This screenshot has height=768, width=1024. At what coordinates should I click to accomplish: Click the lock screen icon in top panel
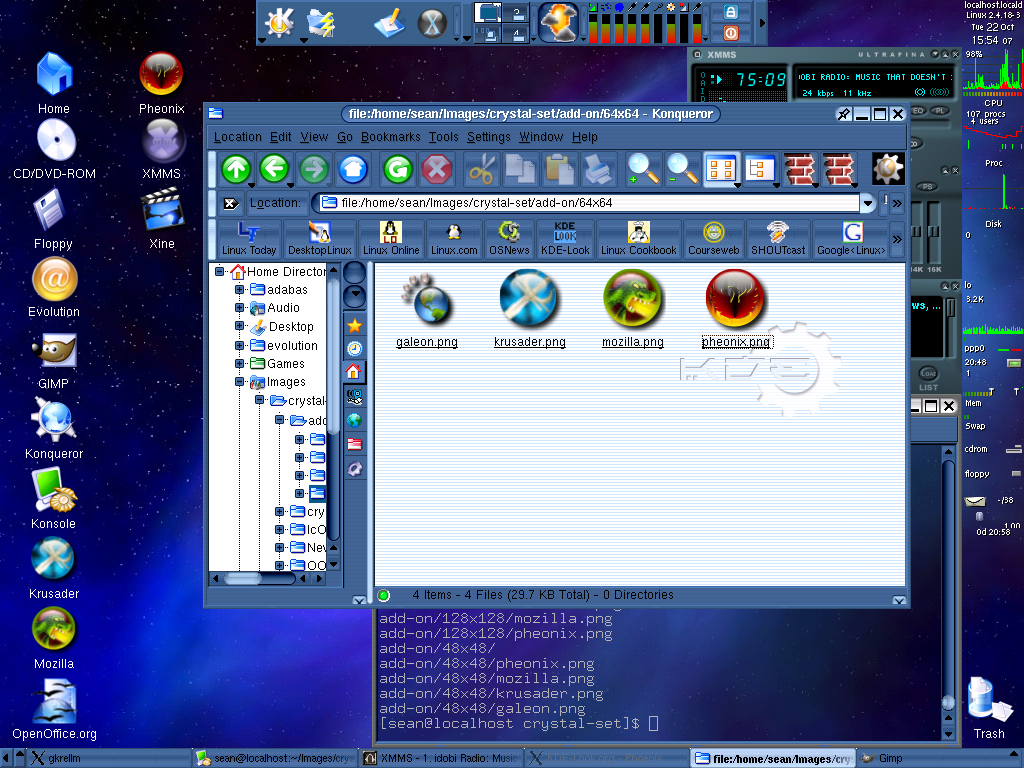point(731,12)
